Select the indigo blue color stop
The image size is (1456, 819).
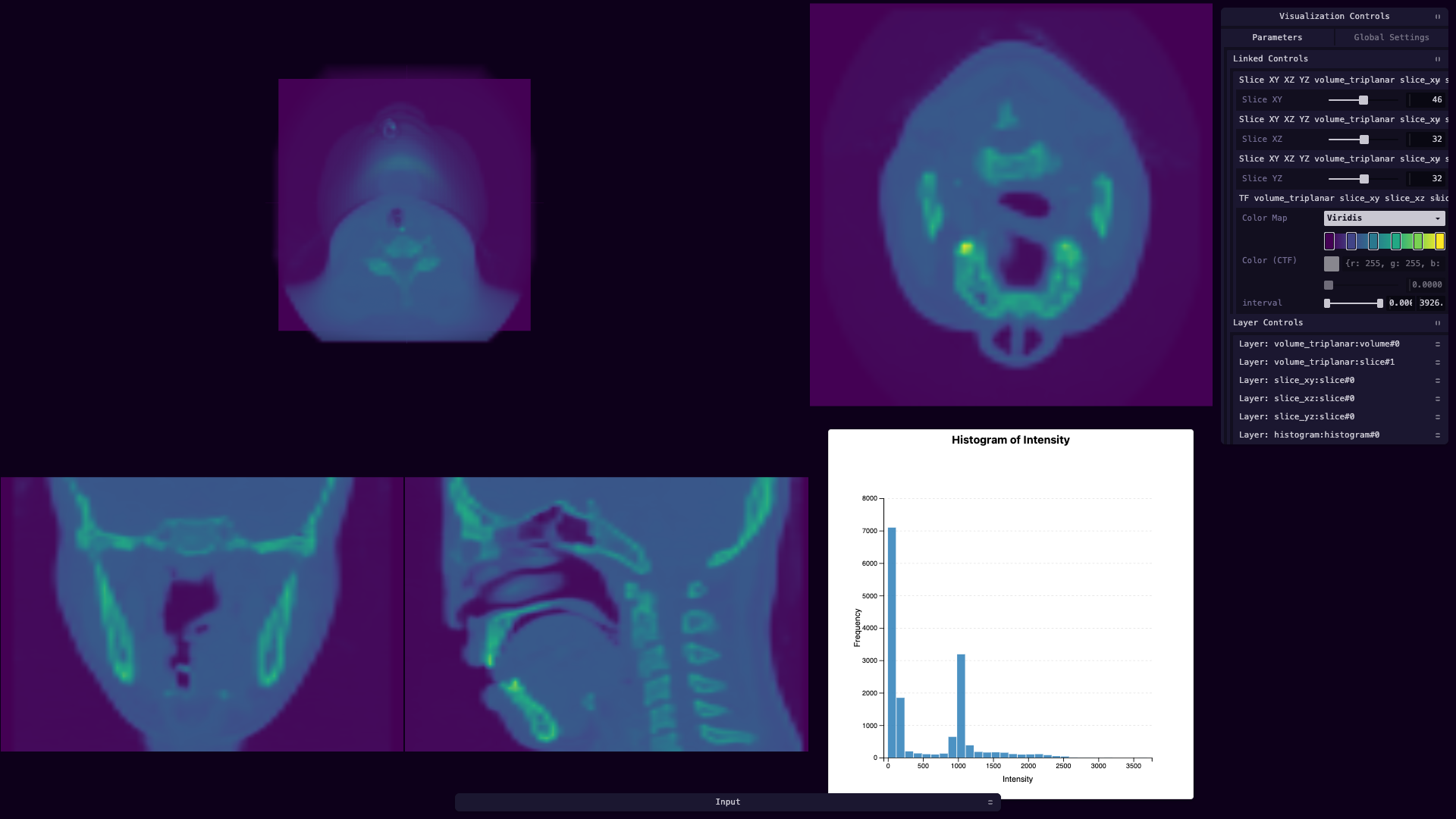[x=1351, y=241]
